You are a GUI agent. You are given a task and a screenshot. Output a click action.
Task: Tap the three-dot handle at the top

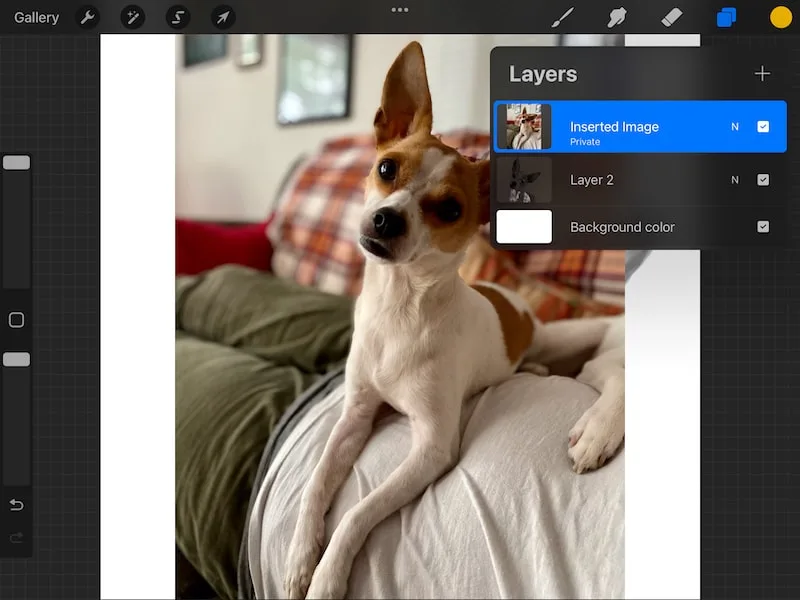pyautogui.click(x=399, y=10)
